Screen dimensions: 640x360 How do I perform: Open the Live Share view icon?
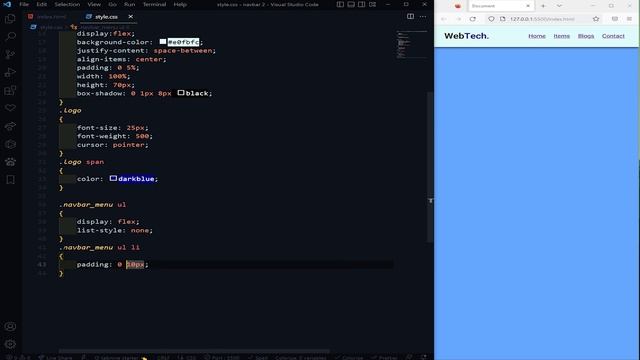tap(10, 126)
